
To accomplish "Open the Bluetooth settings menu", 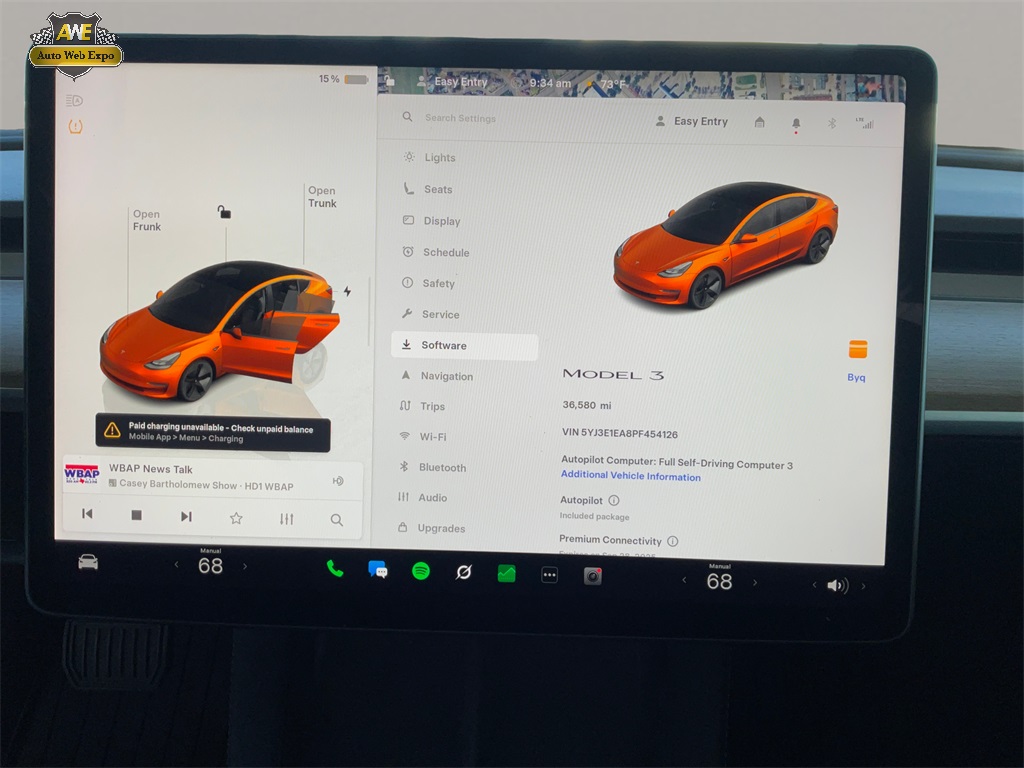I will click(433, 467).
